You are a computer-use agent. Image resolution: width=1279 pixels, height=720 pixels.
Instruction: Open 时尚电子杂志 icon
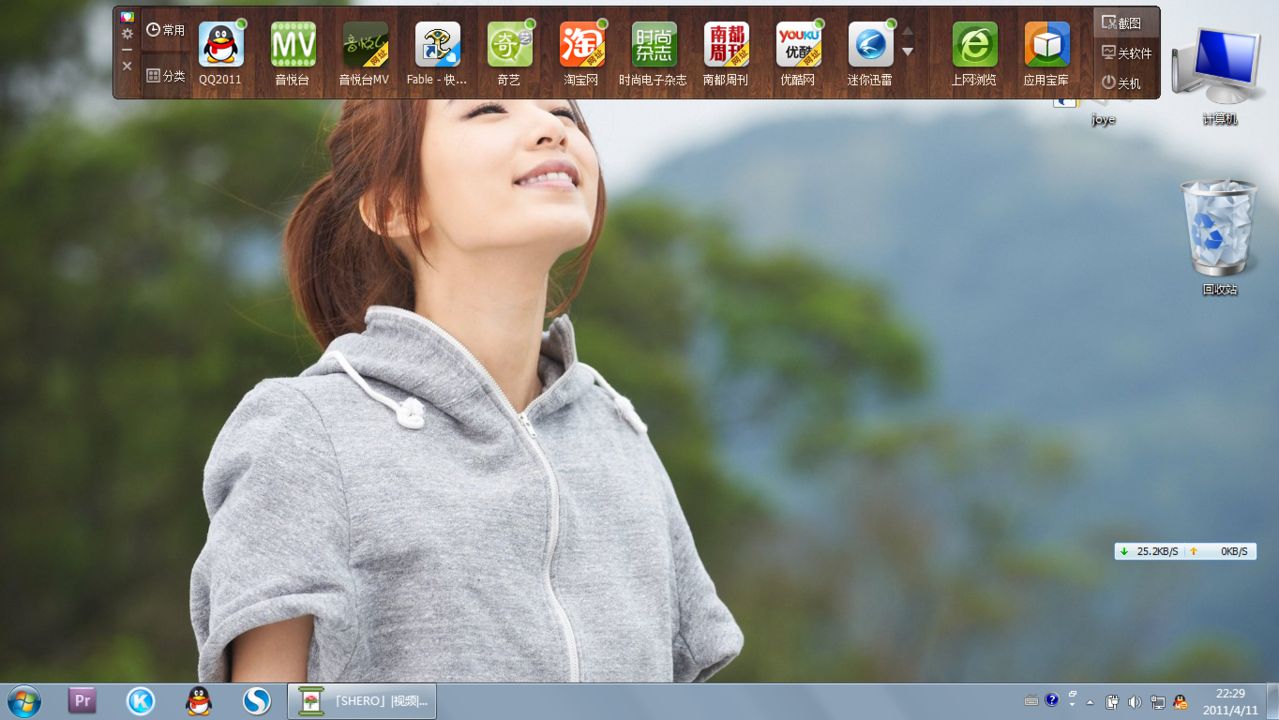coord(653,45)
